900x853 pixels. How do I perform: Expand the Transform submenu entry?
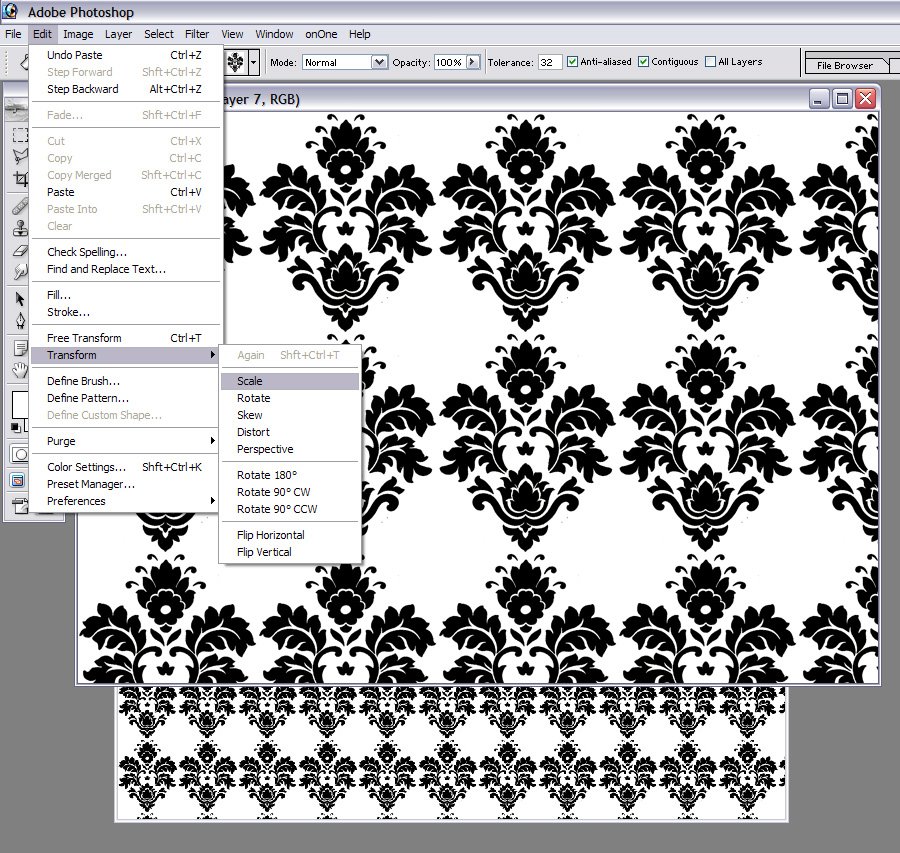125,355
